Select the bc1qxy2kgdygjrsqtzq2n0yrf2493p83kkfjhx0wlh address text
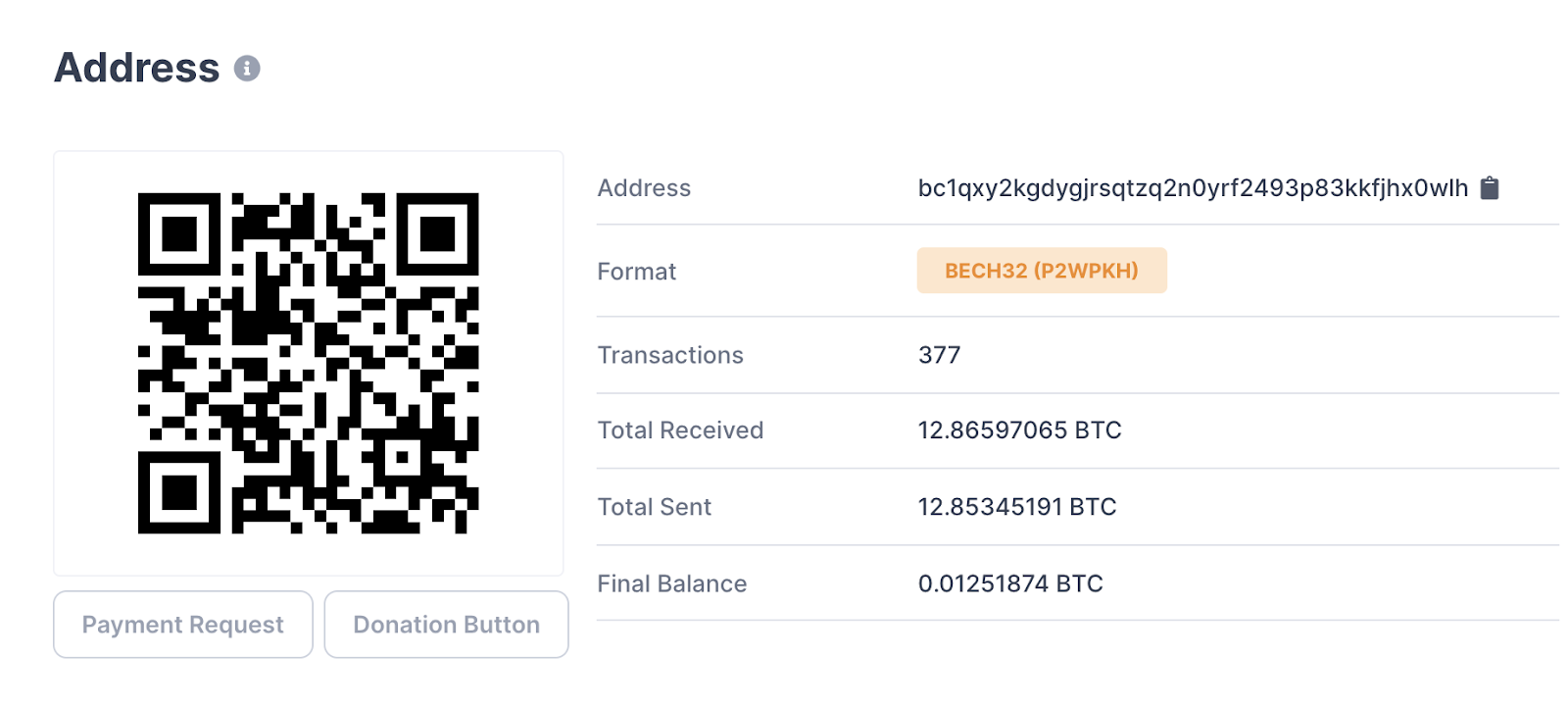 [x=1192, y=188]
